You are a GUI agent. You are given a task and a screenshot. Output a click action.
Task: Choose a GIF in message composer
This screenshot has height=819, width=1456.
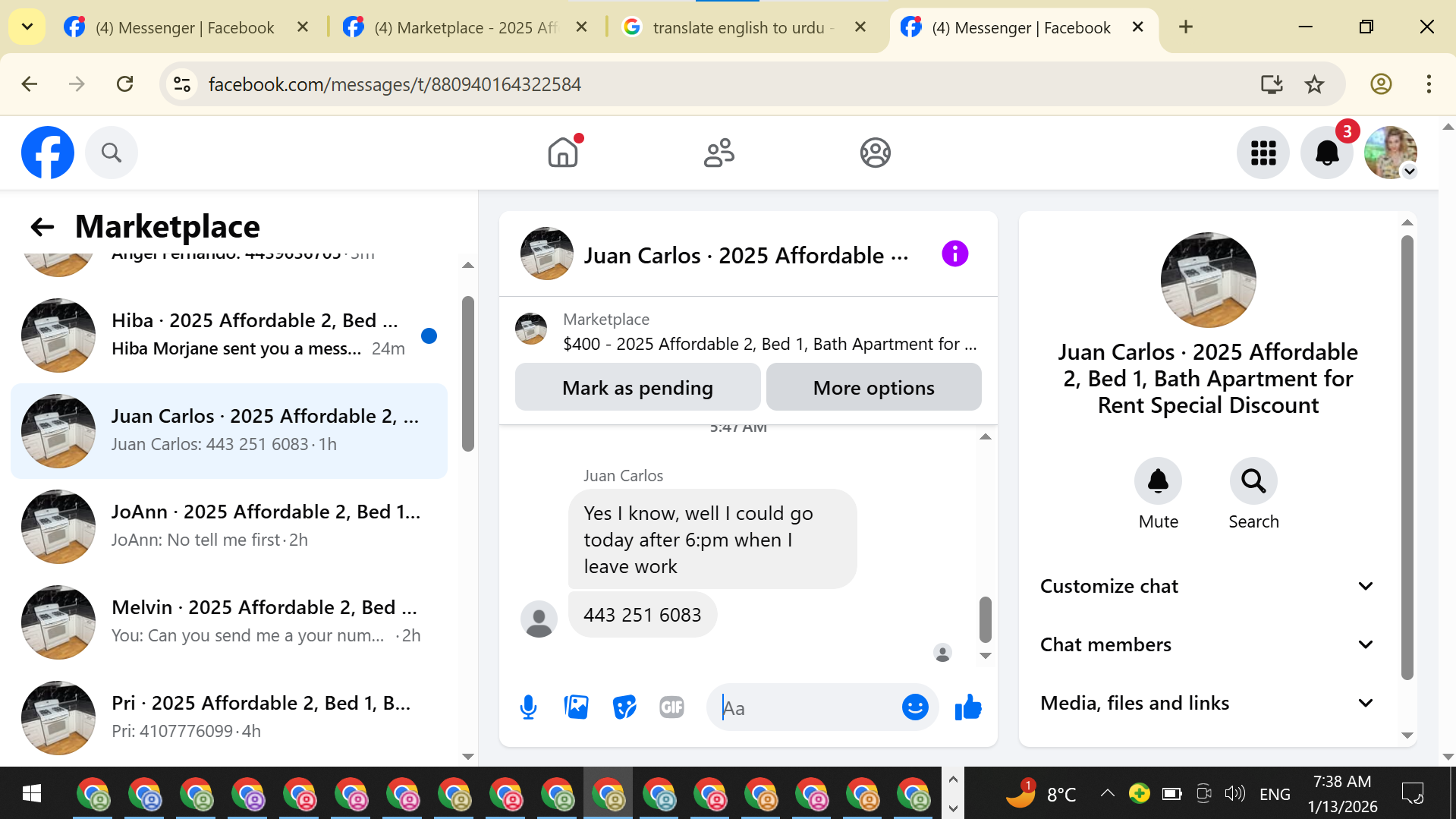click(672, 707)
